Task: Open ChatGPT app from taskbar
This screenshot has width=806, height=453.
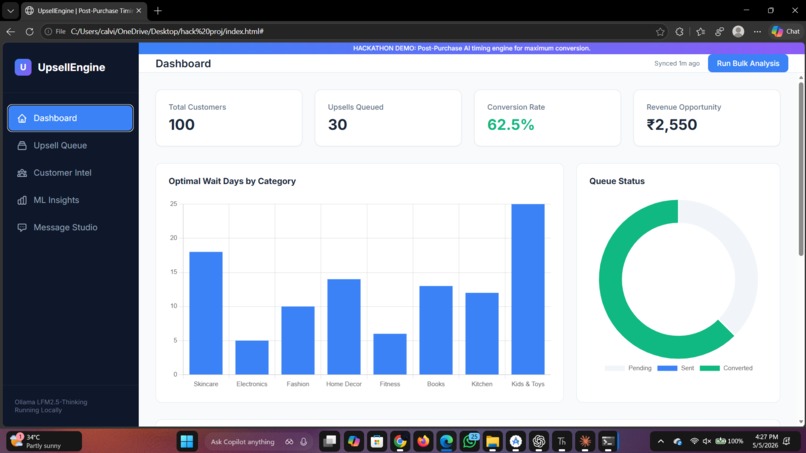Action: point(539,441)
